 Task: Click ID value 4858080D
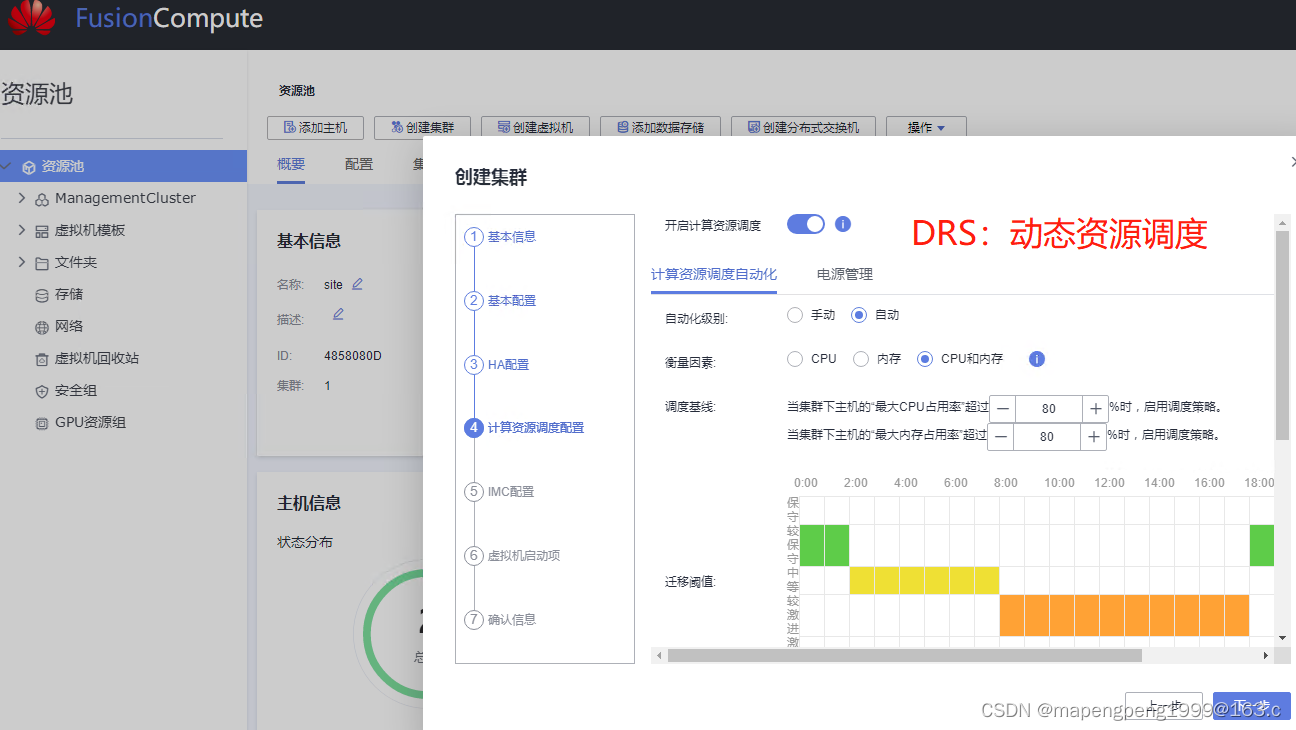point(353,356)
